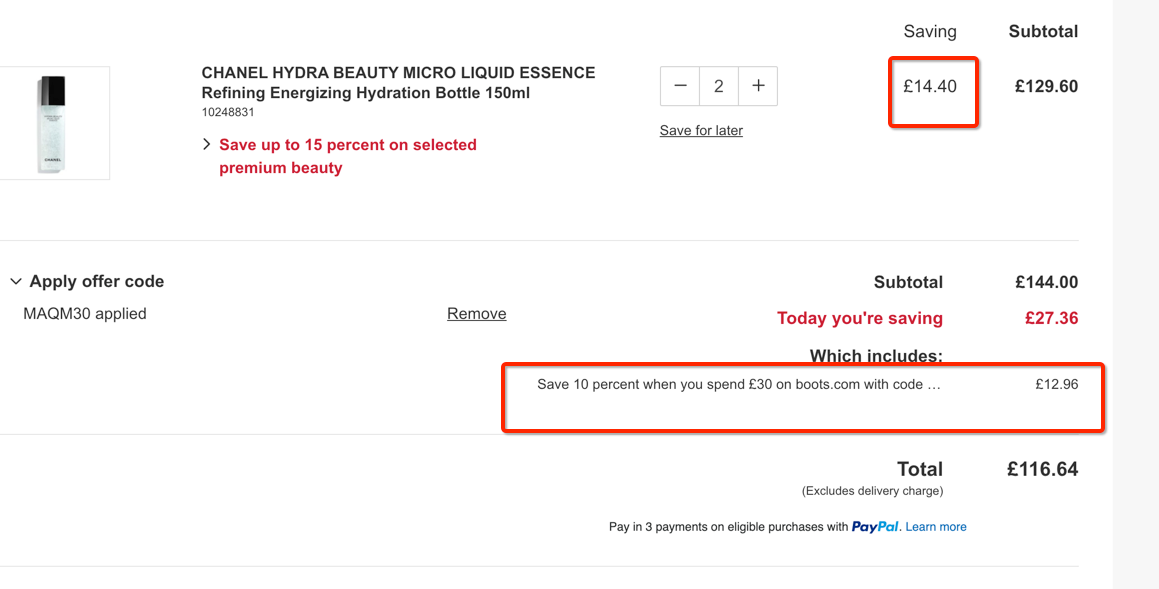Click the Subtotal column header
Image resolution: width=1159 pixels, height=589 pixels.
1043,32
